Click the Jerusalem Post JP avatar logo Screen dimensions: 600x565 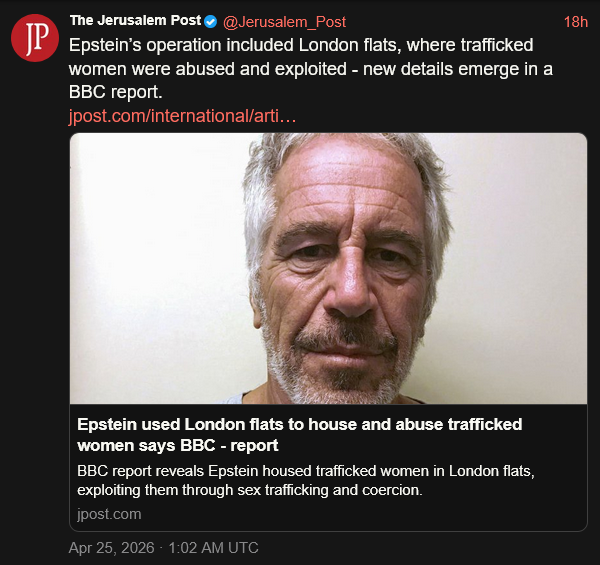pyautogui.click(x=35, y=38)
